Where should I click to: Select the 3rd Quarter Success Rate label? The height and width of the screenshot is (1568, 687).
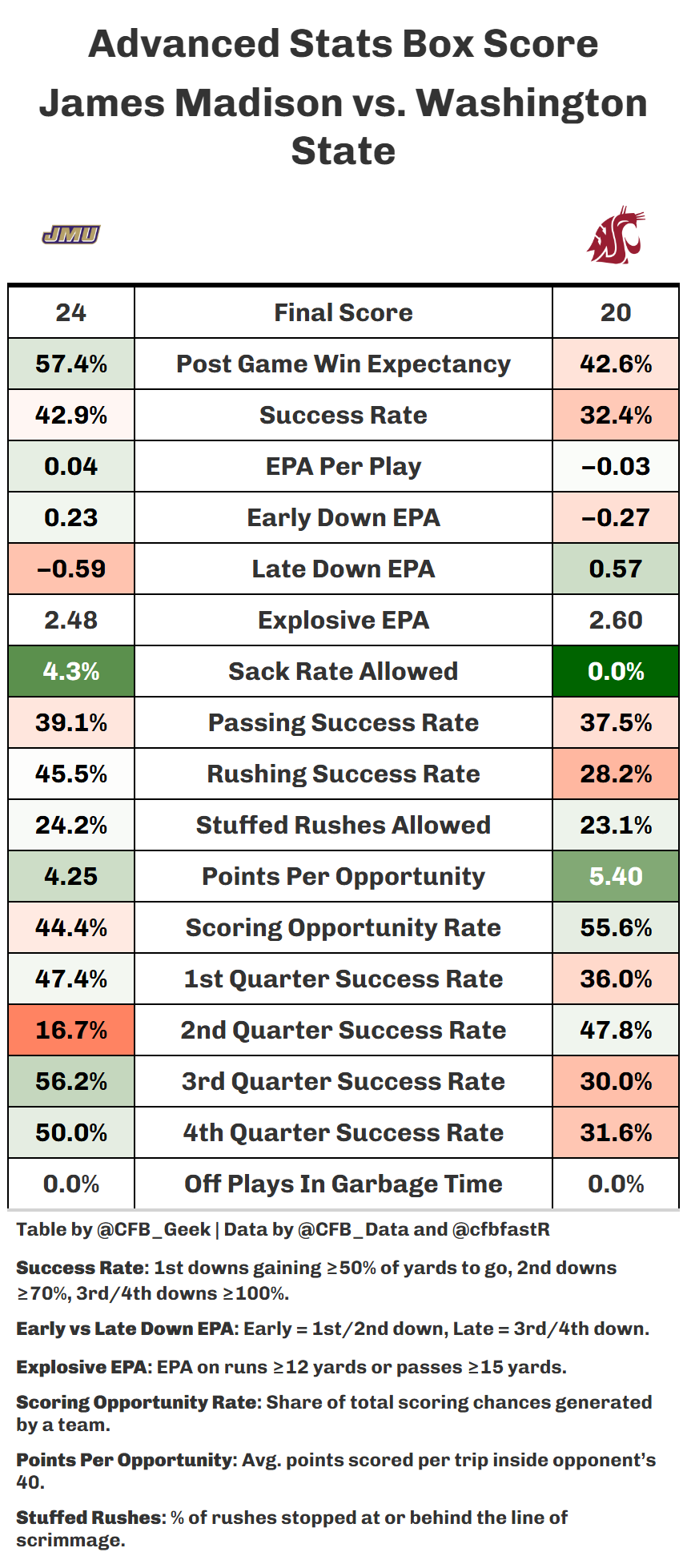(343, 1081)
